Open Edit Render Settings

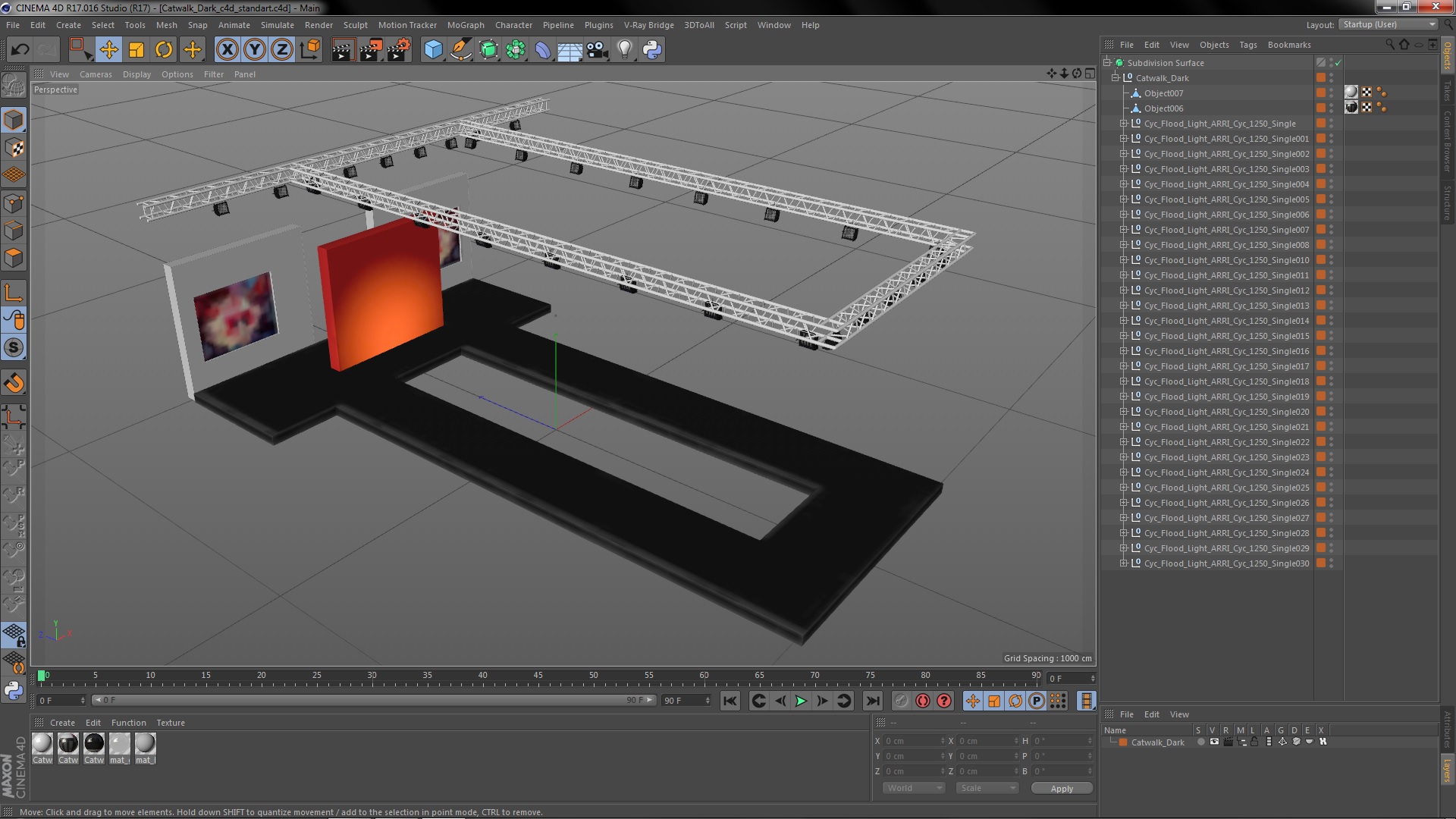coord(399,50)
